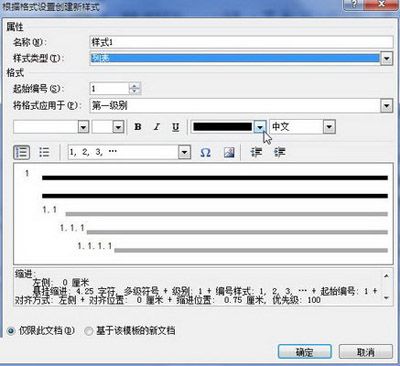Click the 1.1.1.1 level in preview
The image size is (400, 366).
[x=95, y=246]
